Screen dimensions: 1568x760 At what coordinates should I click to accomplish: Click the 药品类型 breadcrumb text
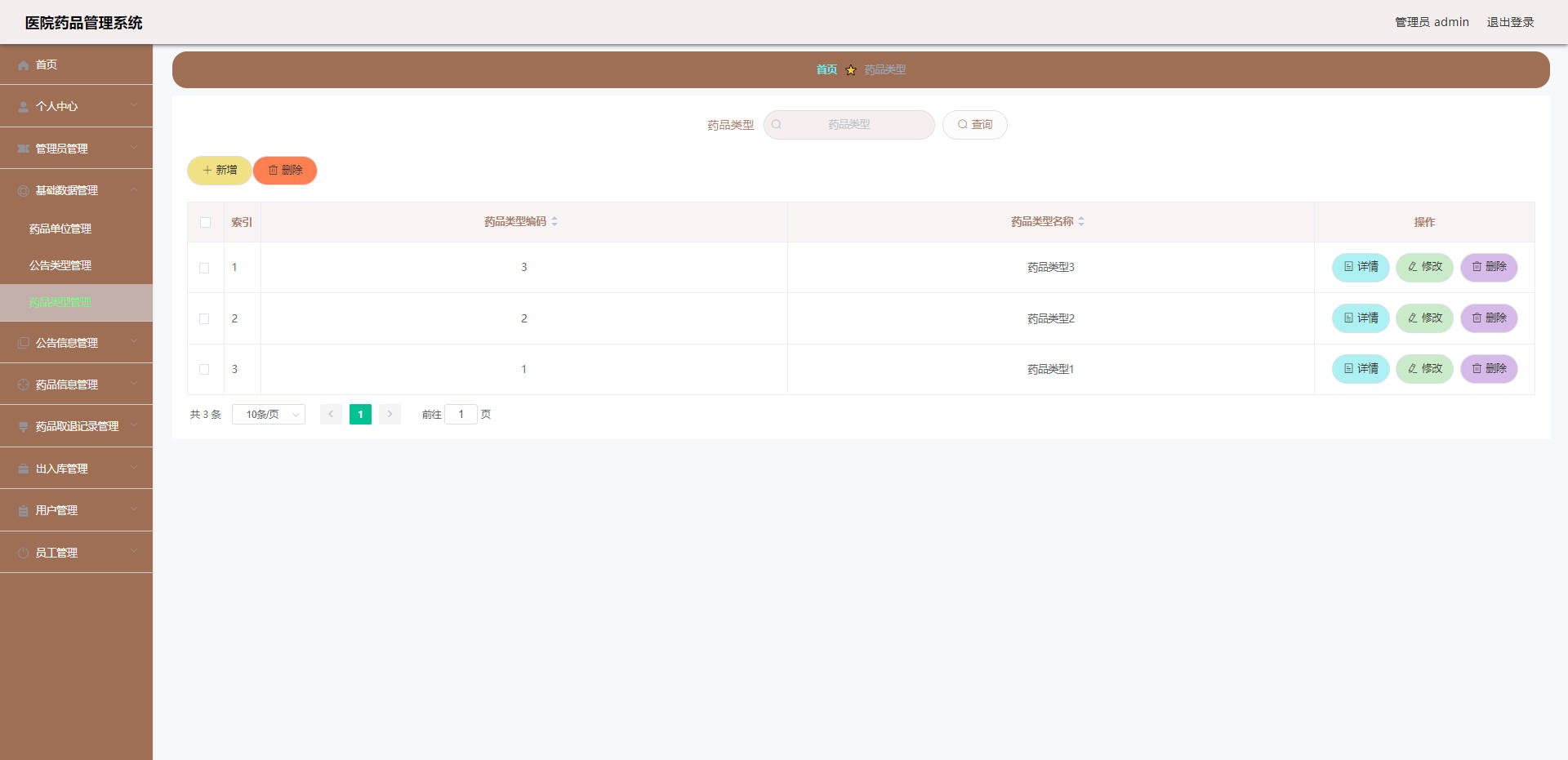click(x=885, y=69)
